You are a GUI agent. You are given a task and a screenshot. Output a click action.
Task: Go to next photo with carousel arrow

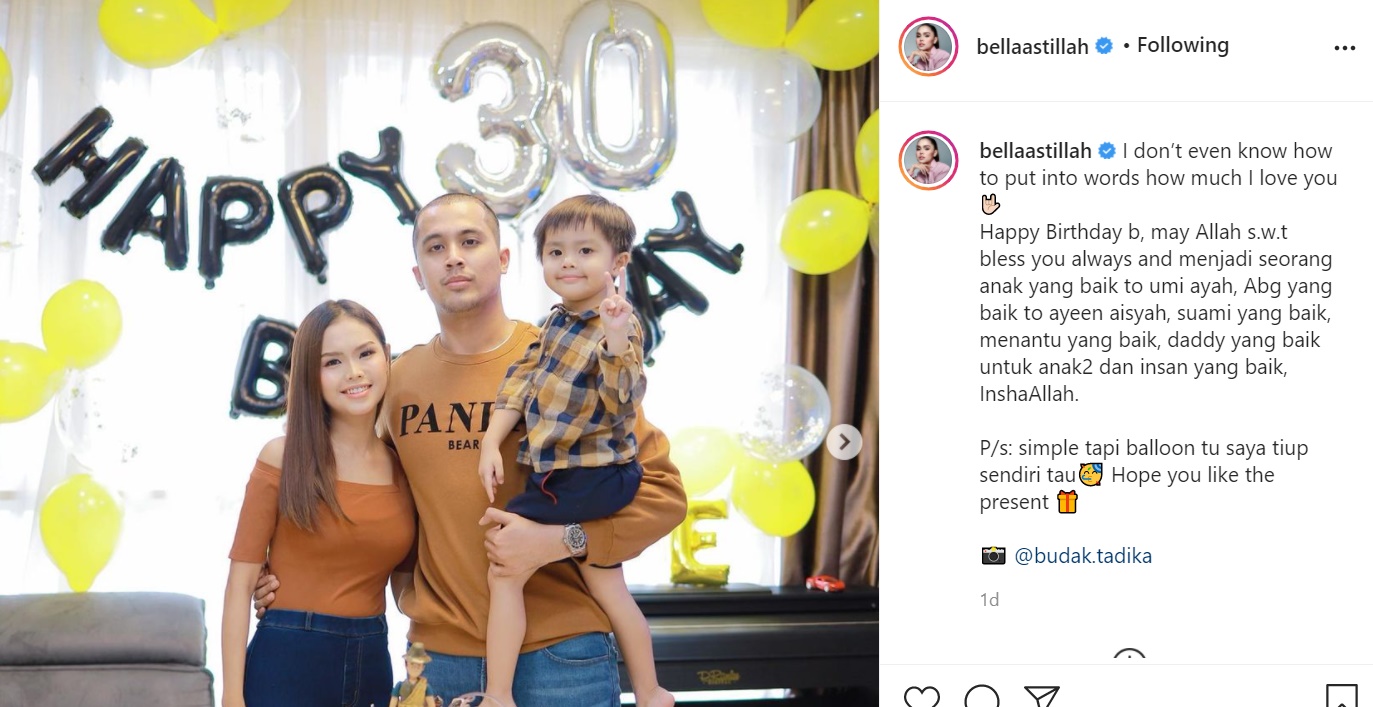pos(844,441)
